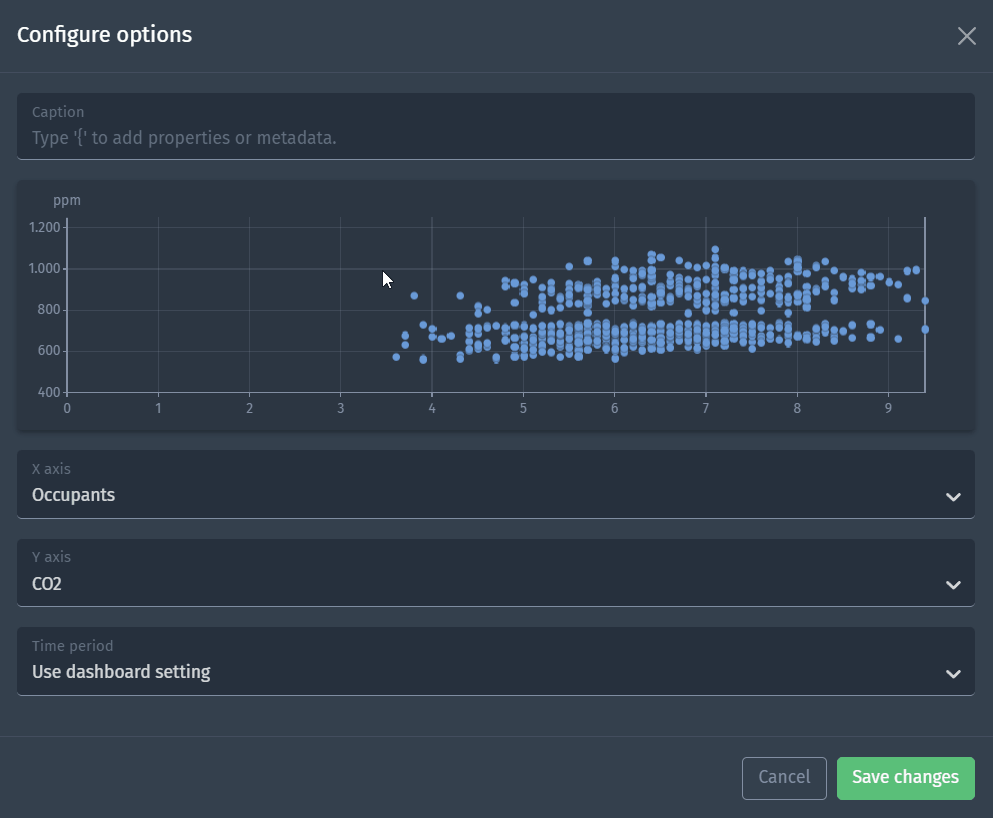Click the isolated data point left of 4
Screen dimensions: 993x818
[414, 296]
